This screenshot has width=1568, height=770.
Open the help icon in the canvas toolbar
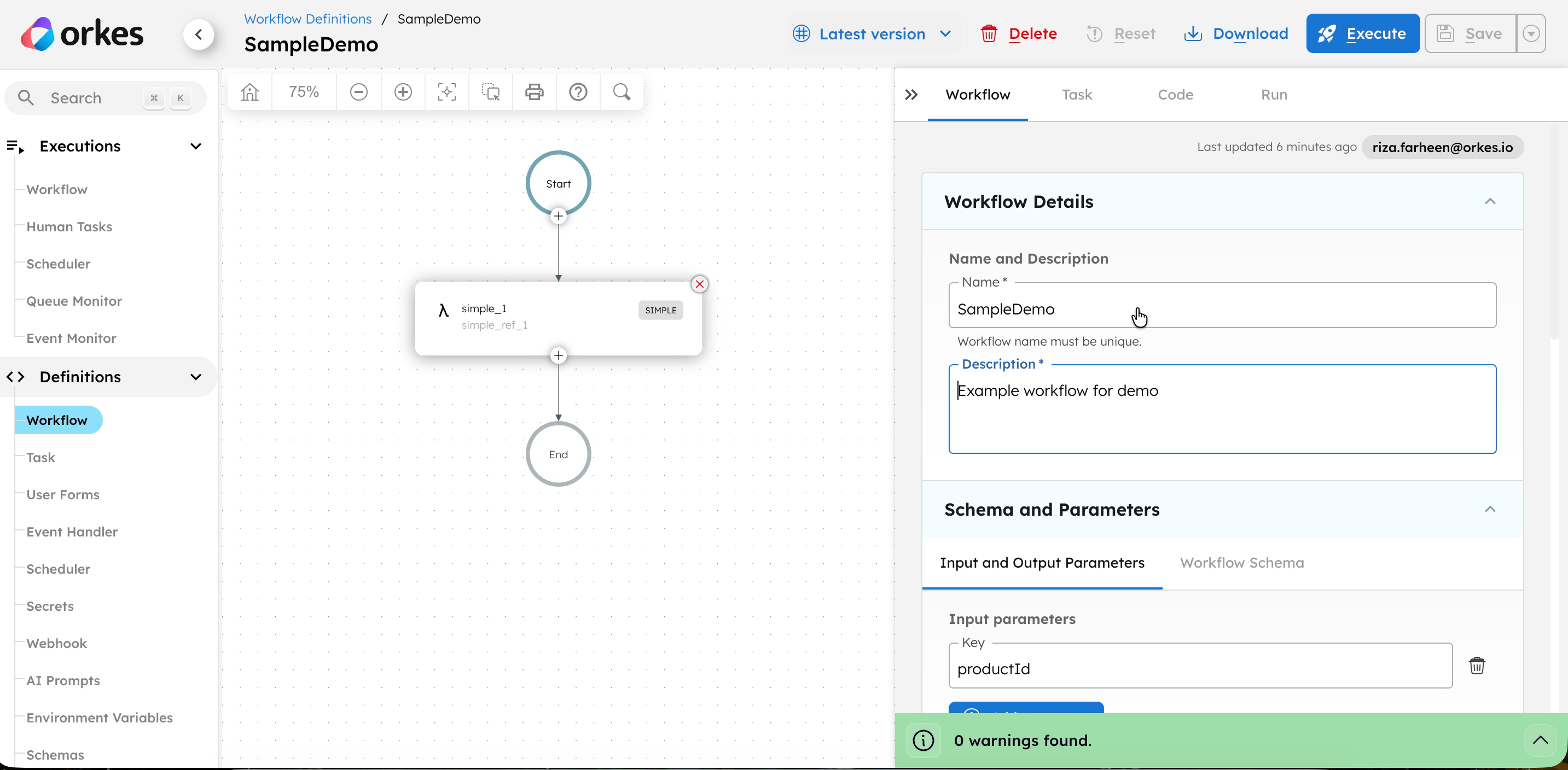click(578, 92)
